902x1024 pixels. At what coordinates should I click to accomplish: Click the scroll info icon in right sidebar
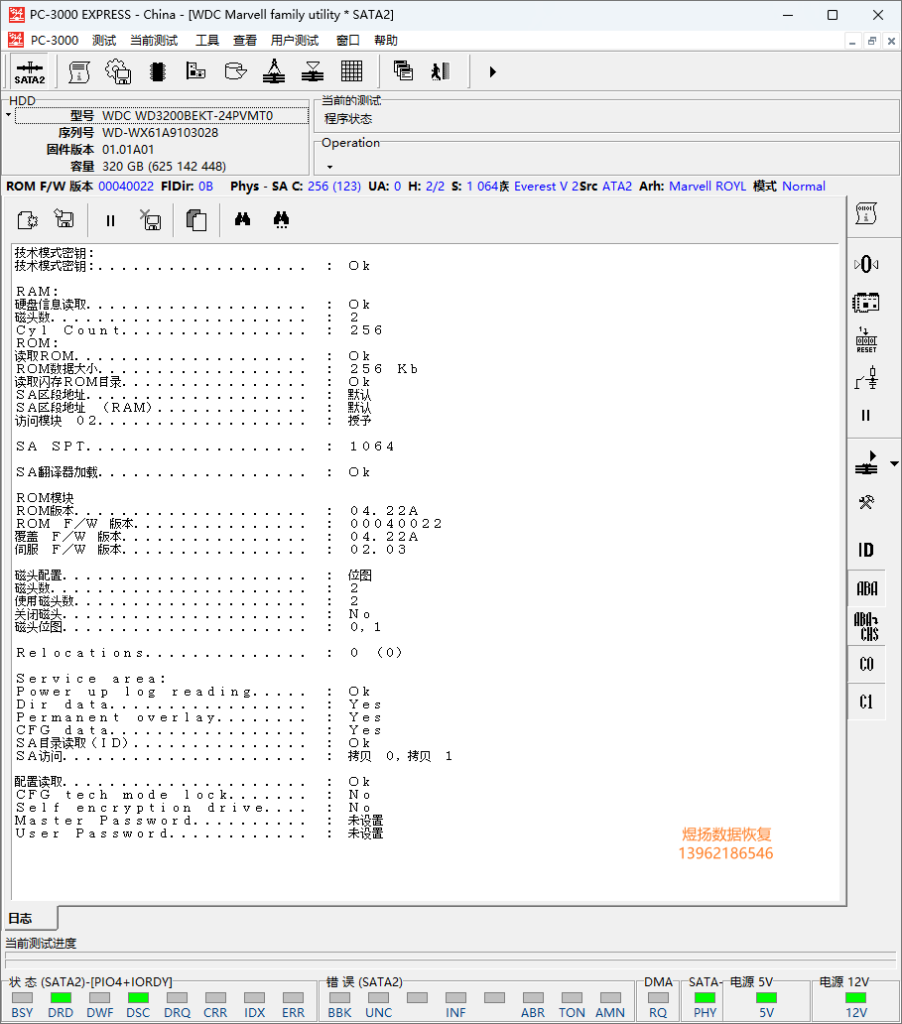(x=866, y=214)
